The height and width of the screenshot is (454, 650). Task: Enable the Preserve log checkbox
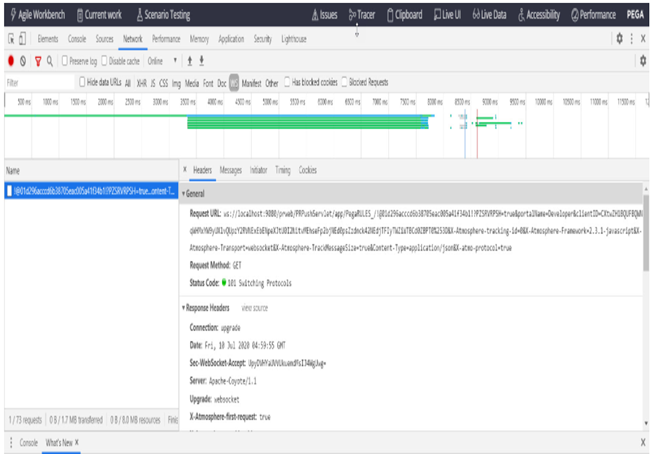click(66, 61)
